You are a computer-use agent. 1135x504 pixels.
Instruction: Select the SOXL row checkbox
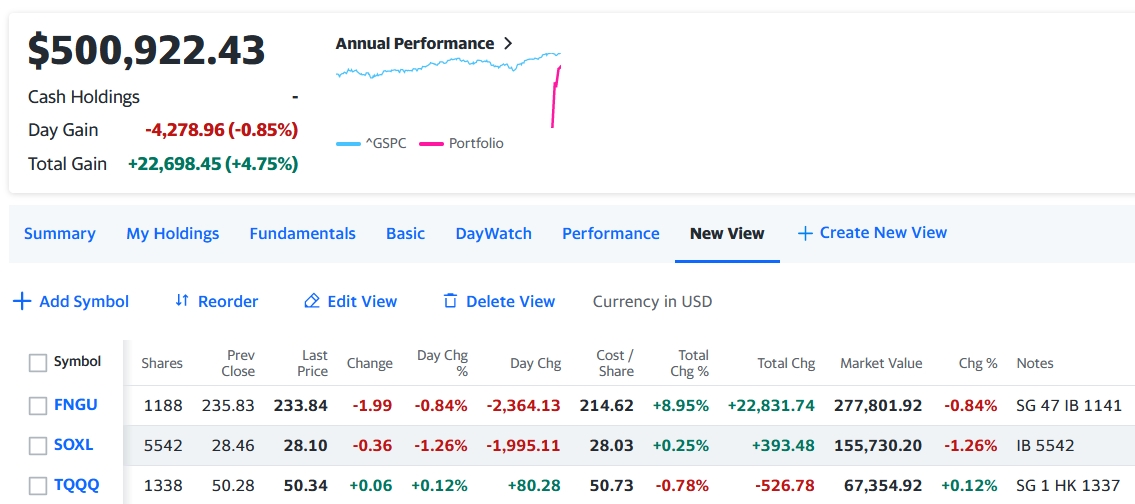38,445
